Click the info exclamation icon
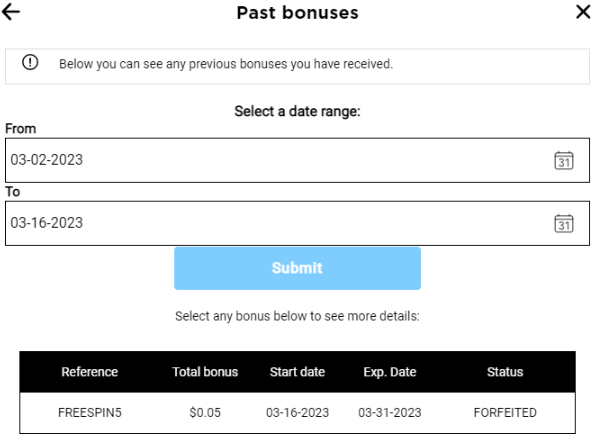 pos(30,63)
